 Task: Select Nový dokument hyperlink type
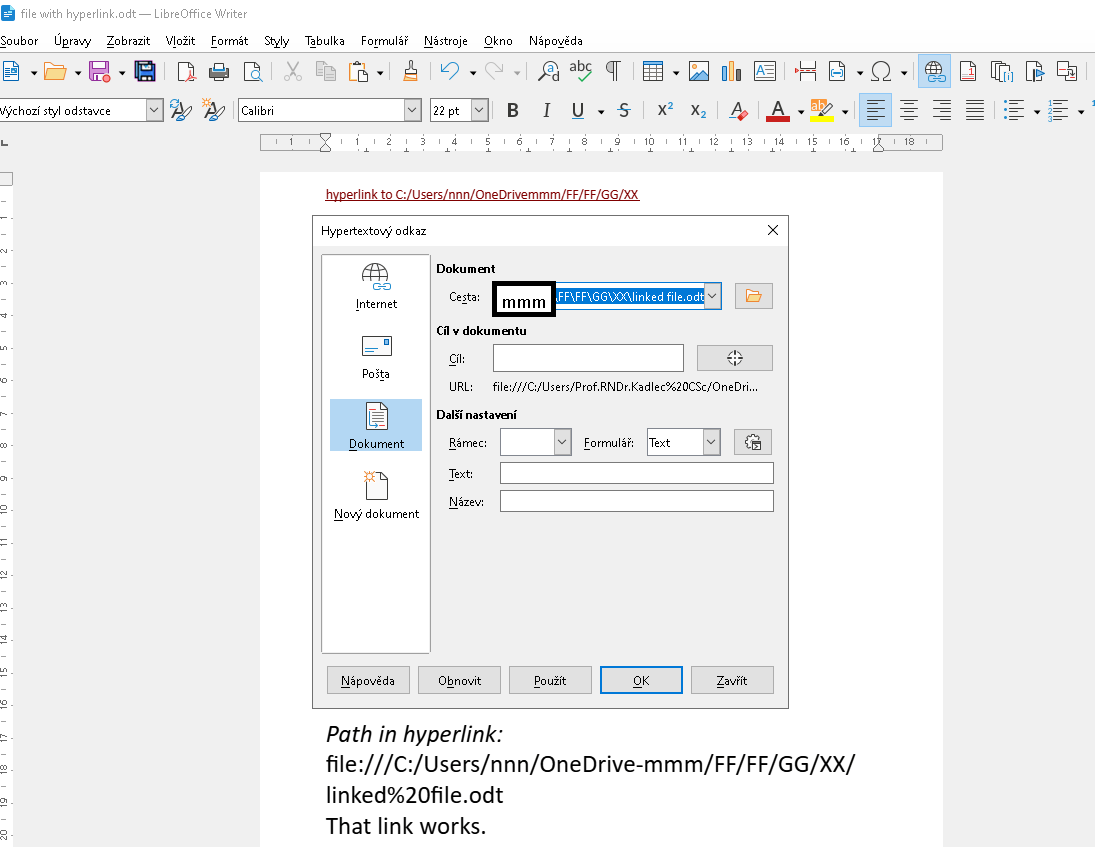click(376, 496)
